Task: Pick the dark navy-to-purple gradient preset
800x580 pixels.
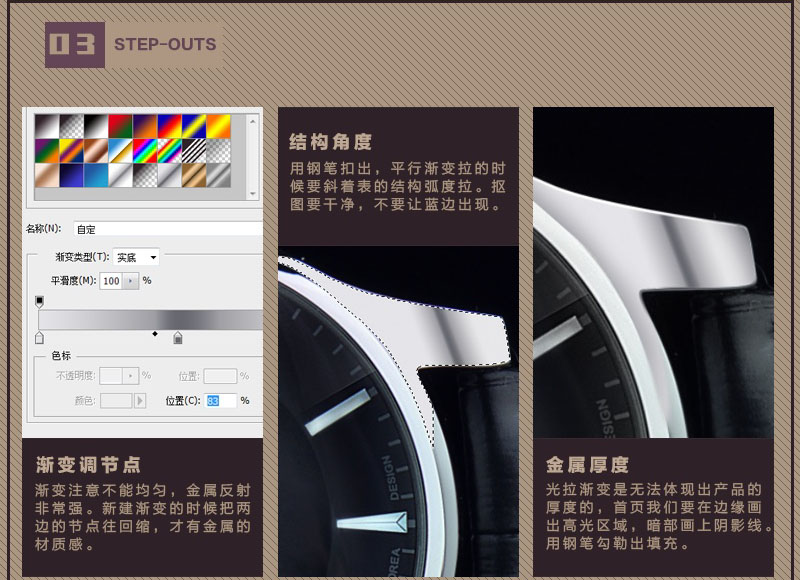Action: (71, 175)
